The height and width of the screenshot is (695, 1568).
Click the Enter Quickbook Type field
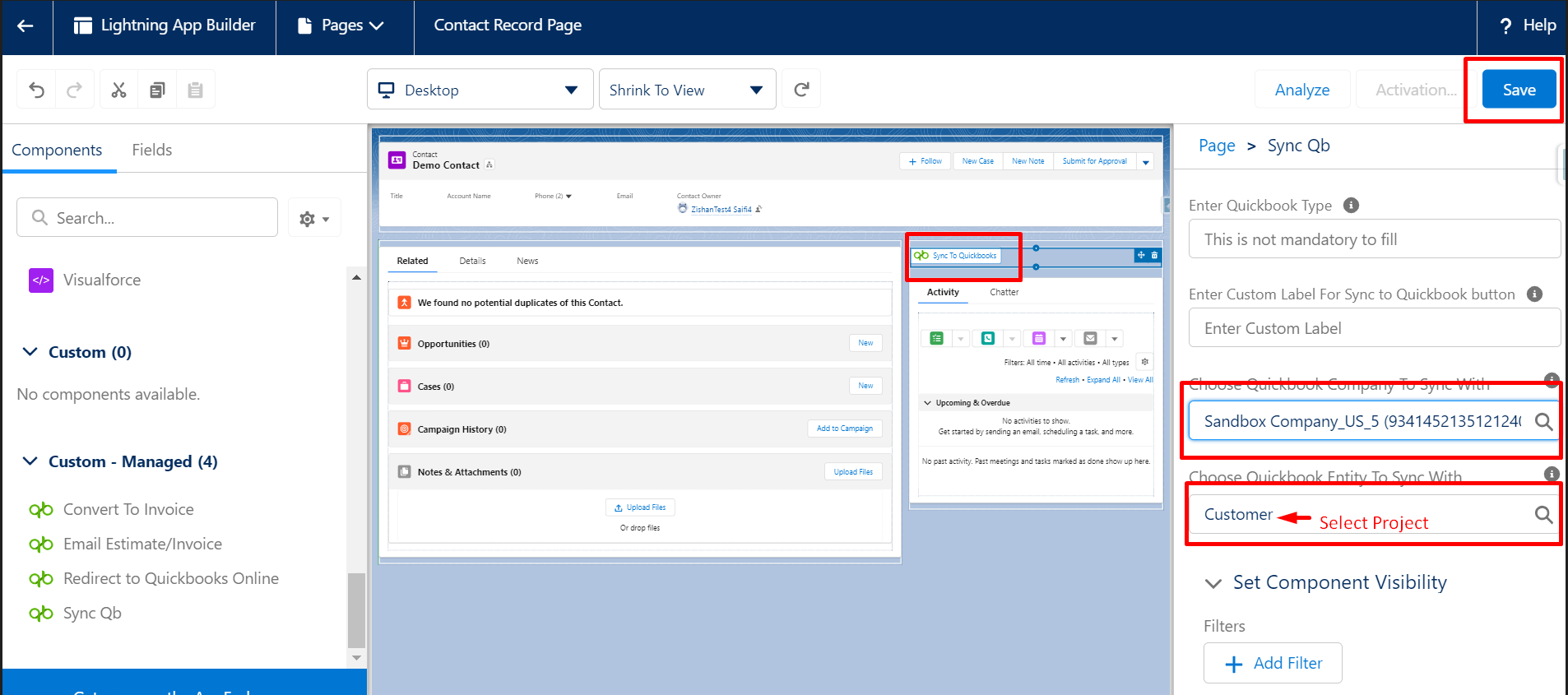pyautogui.click(x=1374, y=239)
